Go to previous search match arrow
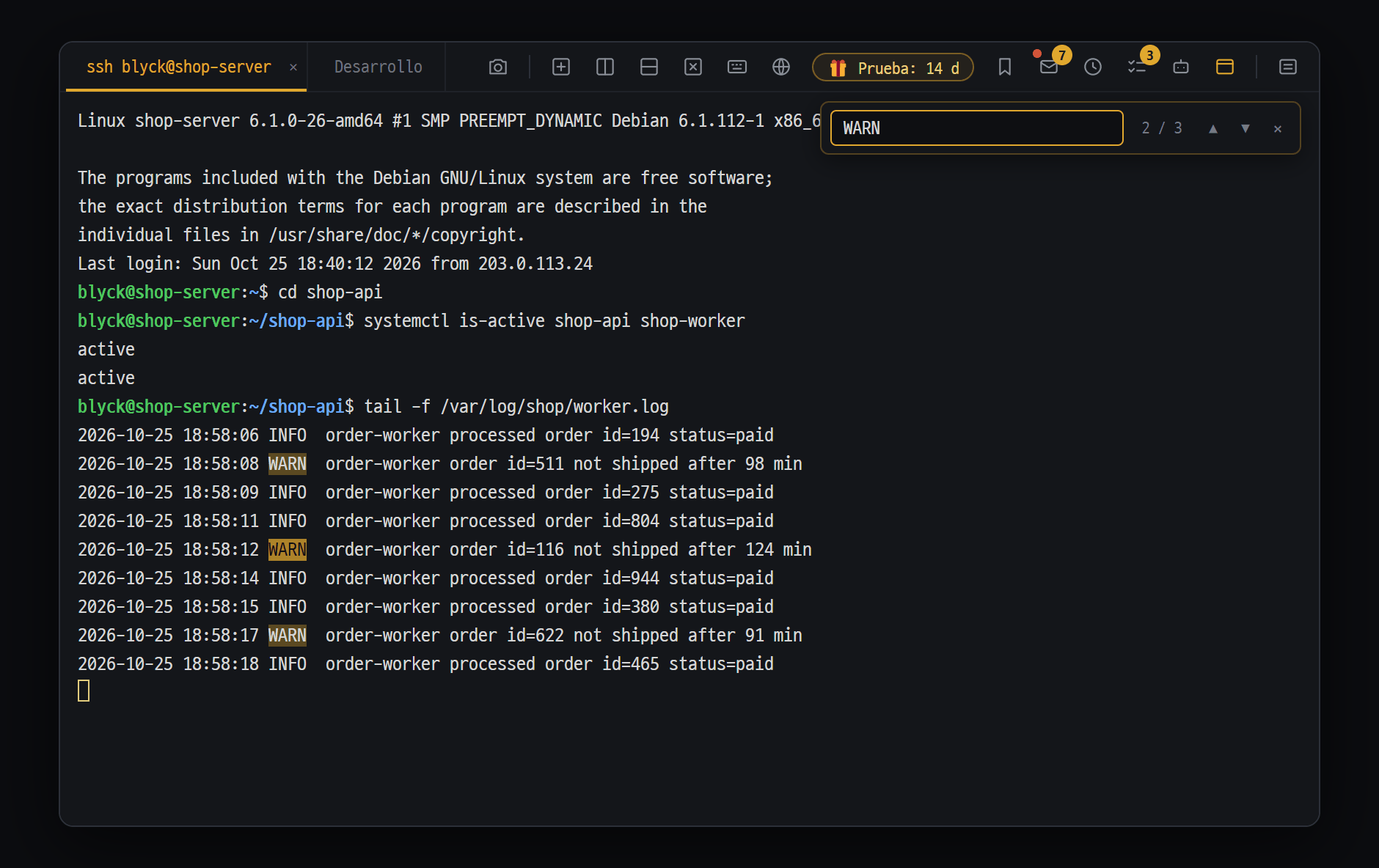The width and height of the screenshot is (1379, 868). click(1213, 129)
